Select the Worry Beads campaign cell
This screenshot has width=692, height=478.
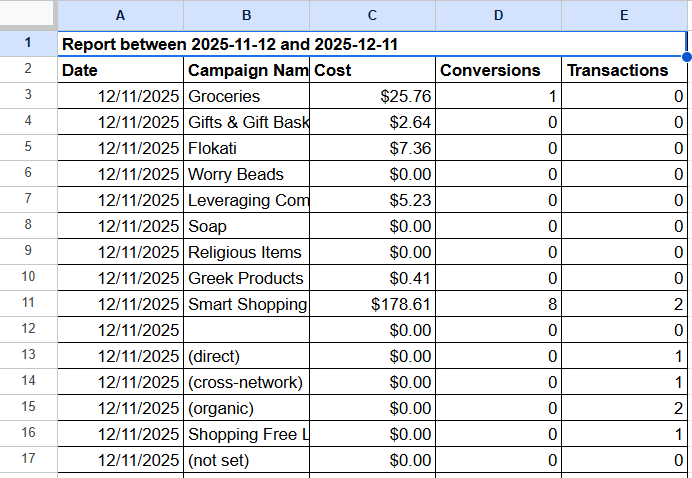[246, 174]
